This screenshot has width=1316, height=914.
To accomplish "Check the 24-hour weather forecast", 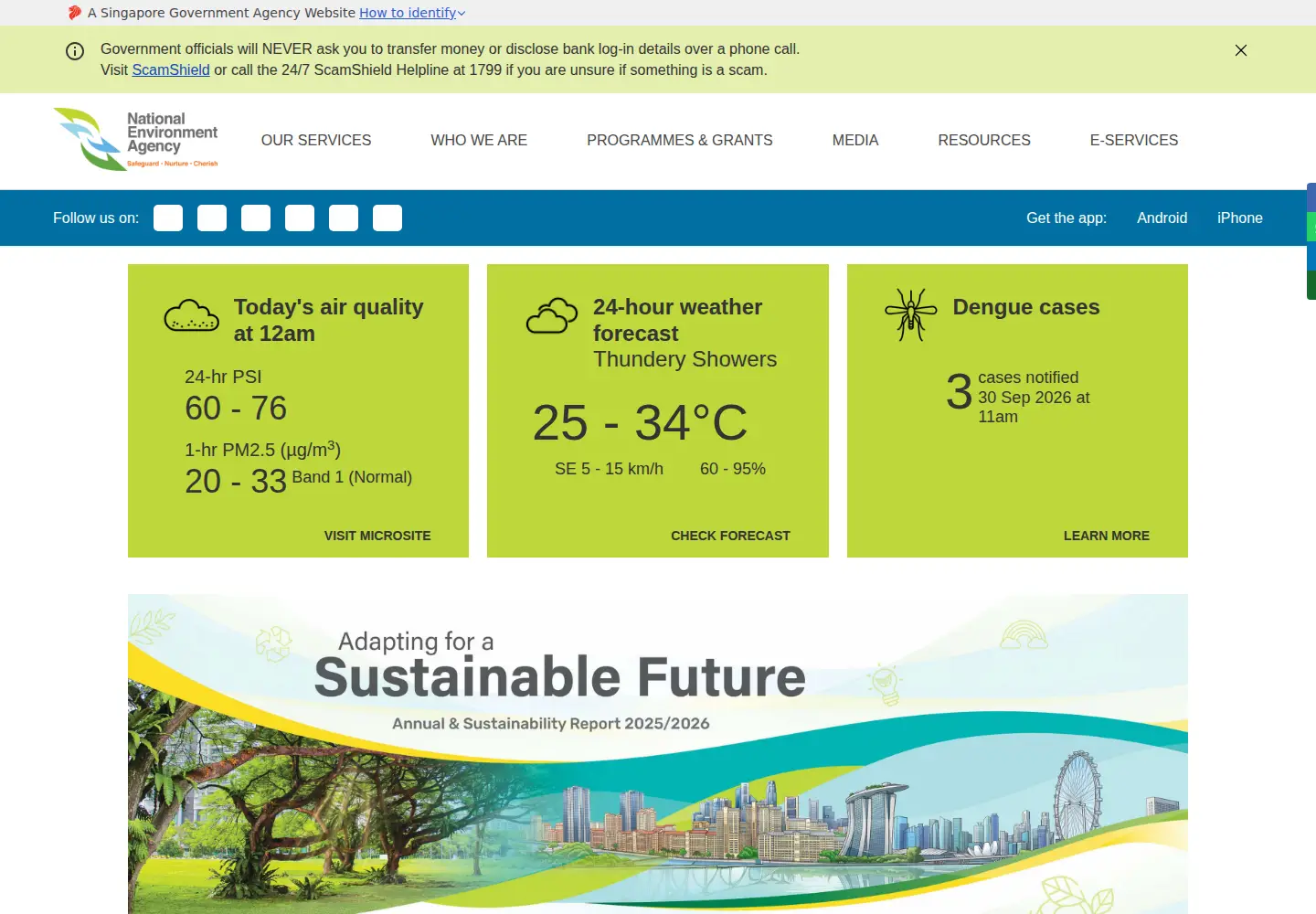I will [730, 536].
